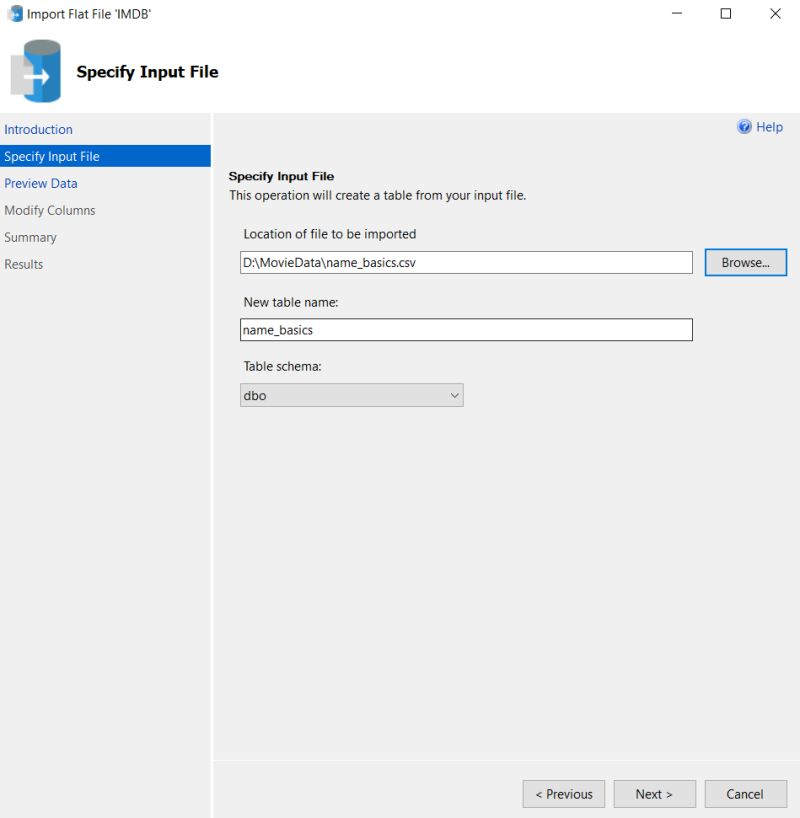Click the Table schema dropdown chevron arrow
The image size is (800, 818).
[455, 395]
